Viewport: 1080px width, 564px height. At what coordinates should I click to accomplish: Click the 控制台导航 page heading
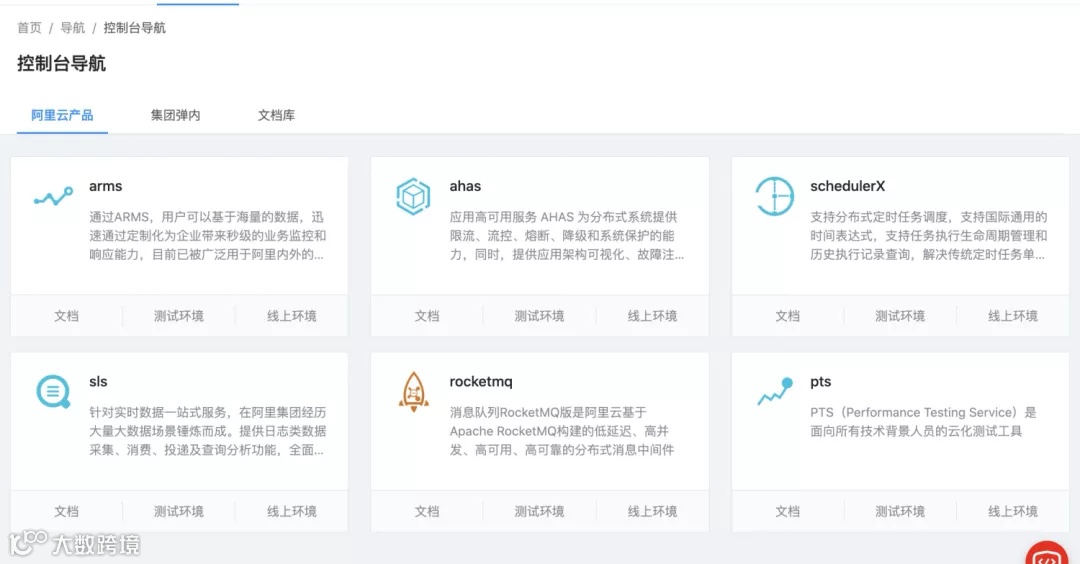tap(61, 63)
